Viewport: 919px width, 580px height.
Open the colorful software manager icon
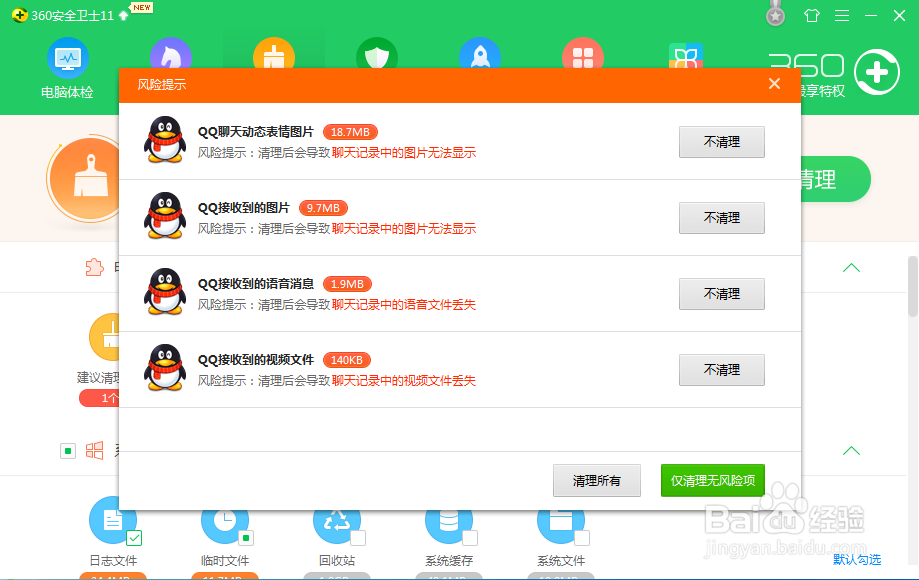(x=686, y=56)
